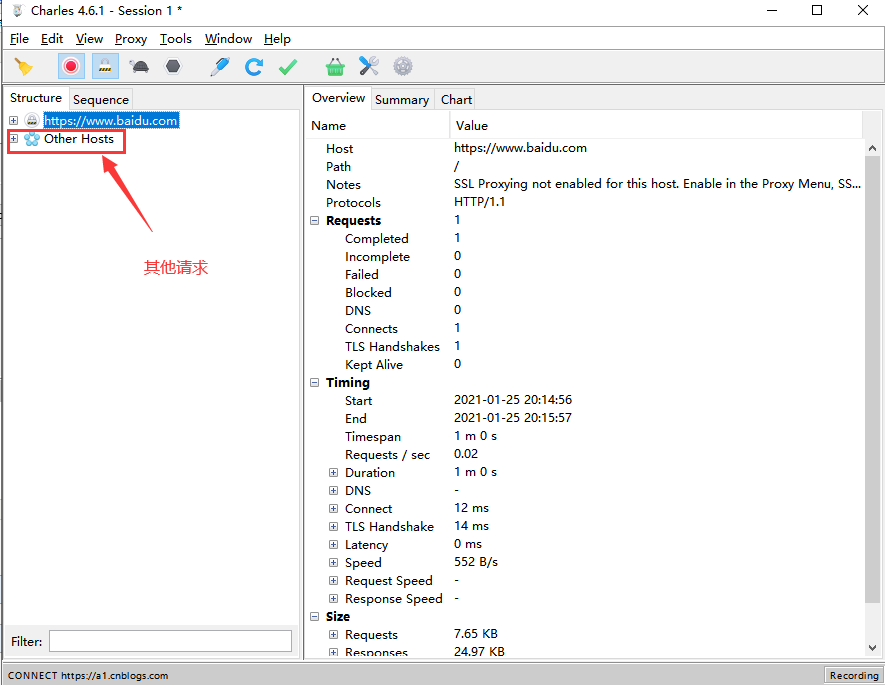This screenshot has width=885, height=685.
Task: Click the Protocols HTTP/1.1 value
Action: [x=480, y=202]
